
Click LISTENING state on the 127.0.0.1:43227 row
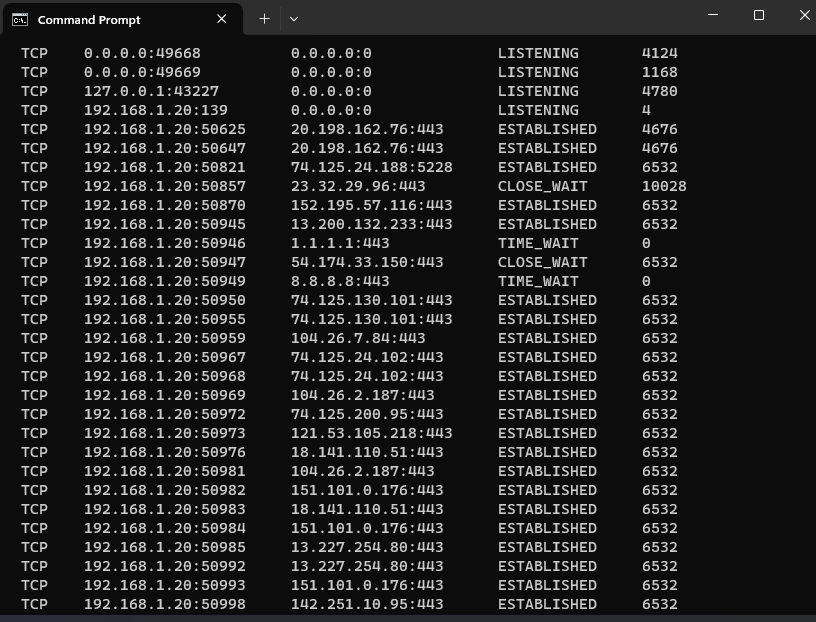coord(538,91)
